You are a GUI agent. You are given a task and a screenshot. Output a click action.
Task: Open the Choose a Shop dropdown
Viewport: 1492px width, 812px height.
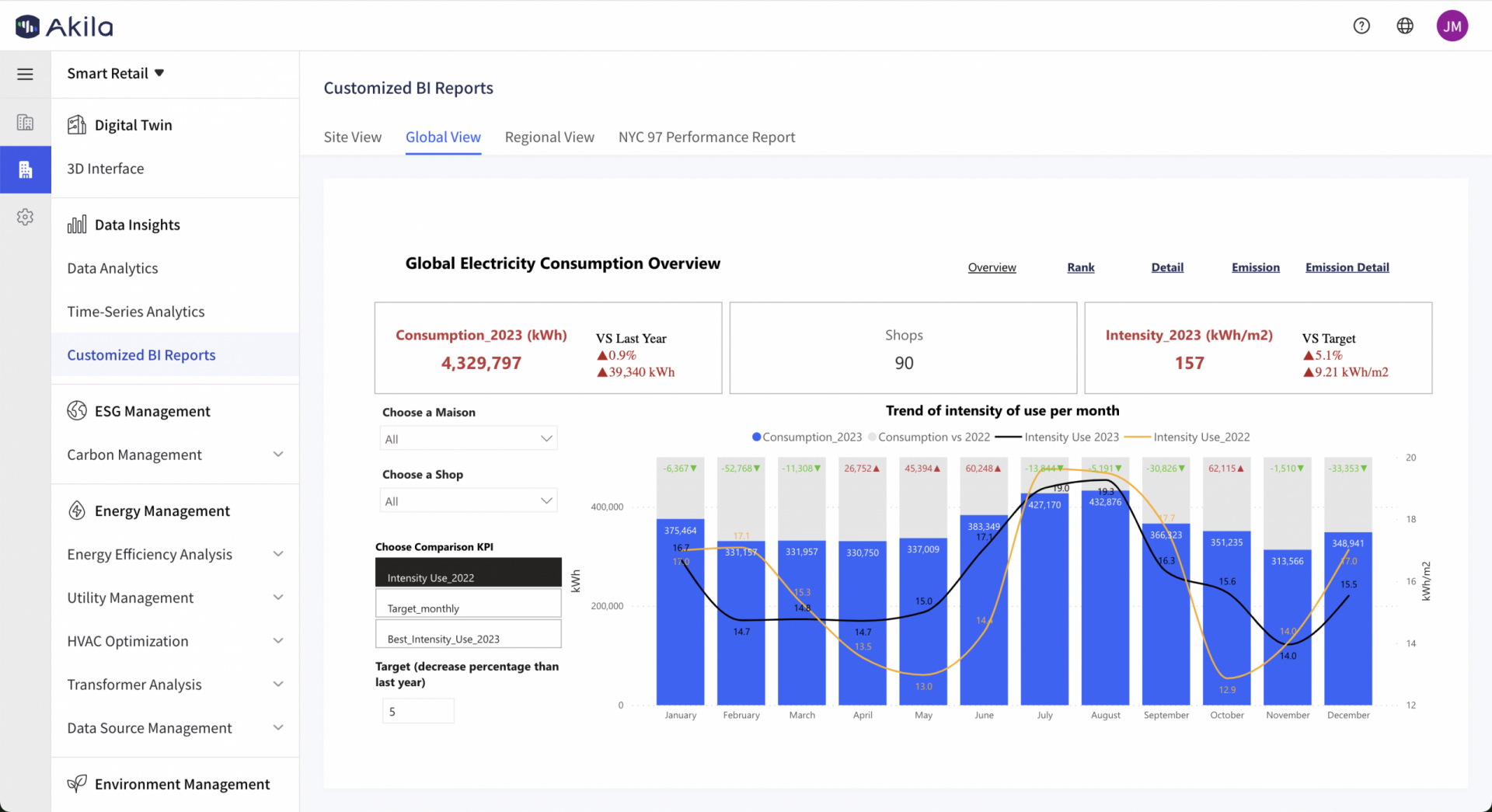(x=469, y=500)
